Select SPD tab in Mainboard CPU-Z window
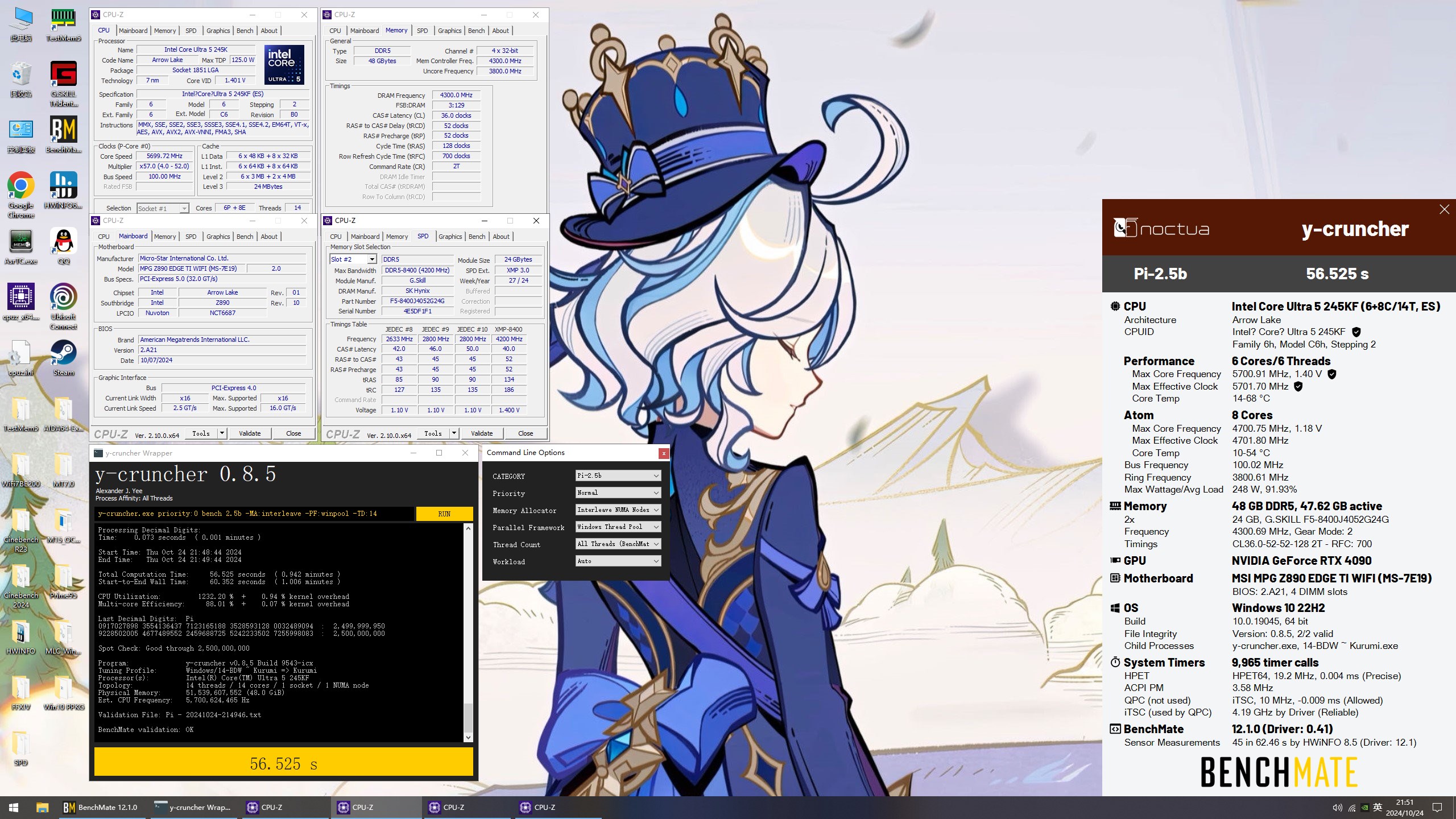The width and height of the screenshot is (1456, 819). pyautogui.click(x=191, y=237)
